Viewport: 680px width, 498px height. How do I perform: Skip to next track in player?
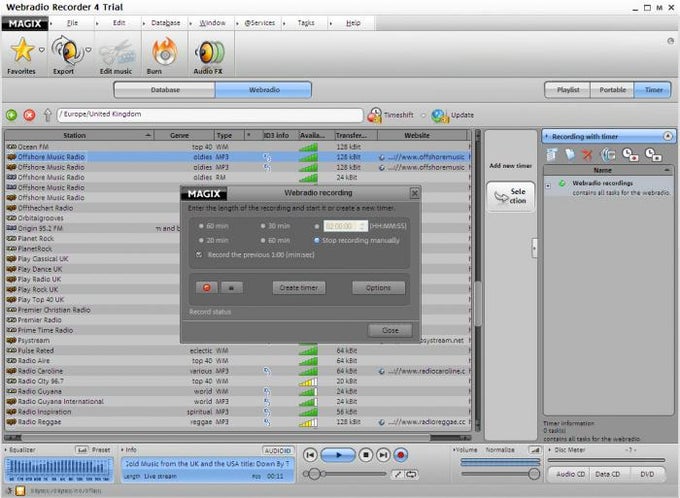pos(382,455)
